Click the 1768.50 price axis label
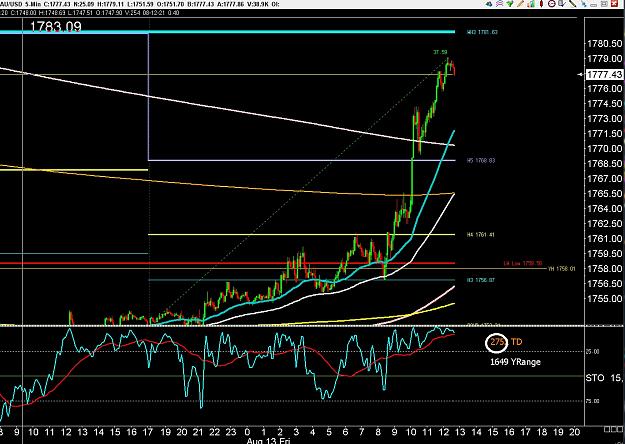625x444 pixels. pos(604,163)
